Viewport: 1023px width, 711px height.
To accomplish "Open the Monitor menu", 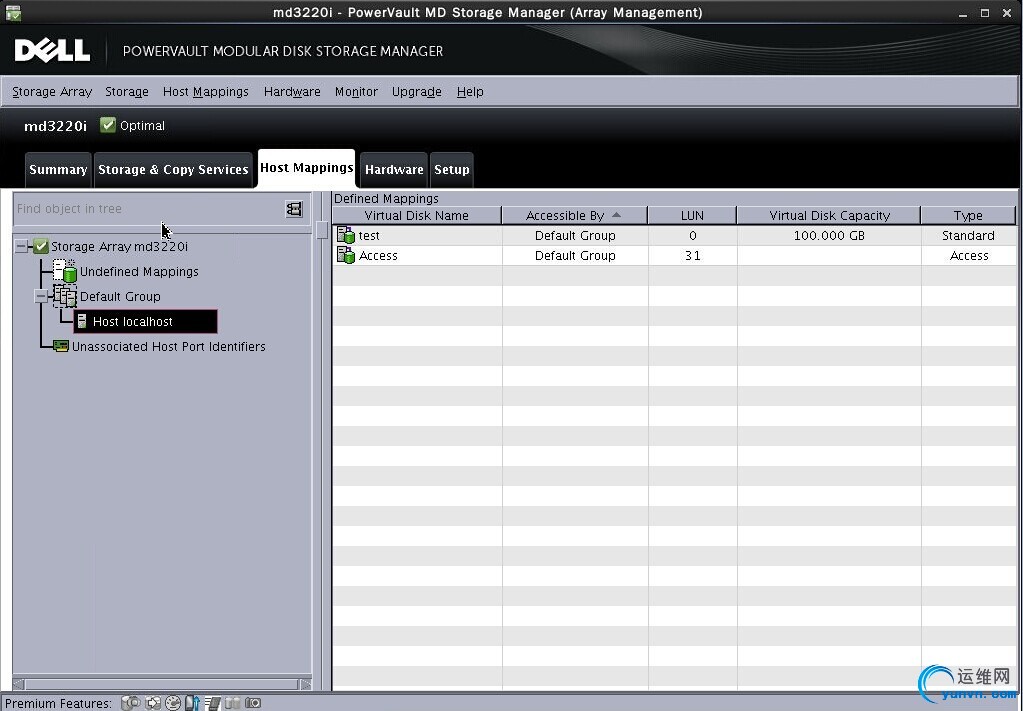I will 356,92.
